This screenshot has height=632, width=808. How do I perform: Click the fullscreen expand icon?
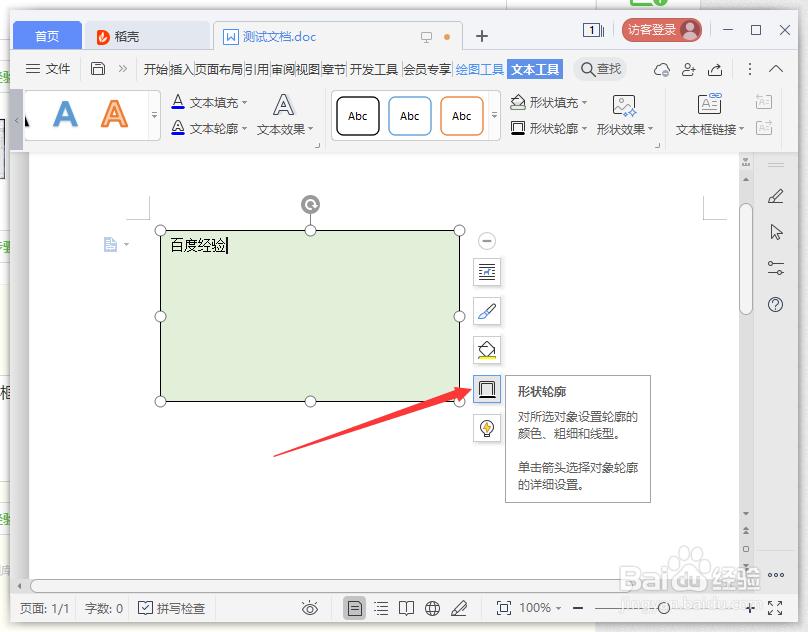tap(775, 608)
